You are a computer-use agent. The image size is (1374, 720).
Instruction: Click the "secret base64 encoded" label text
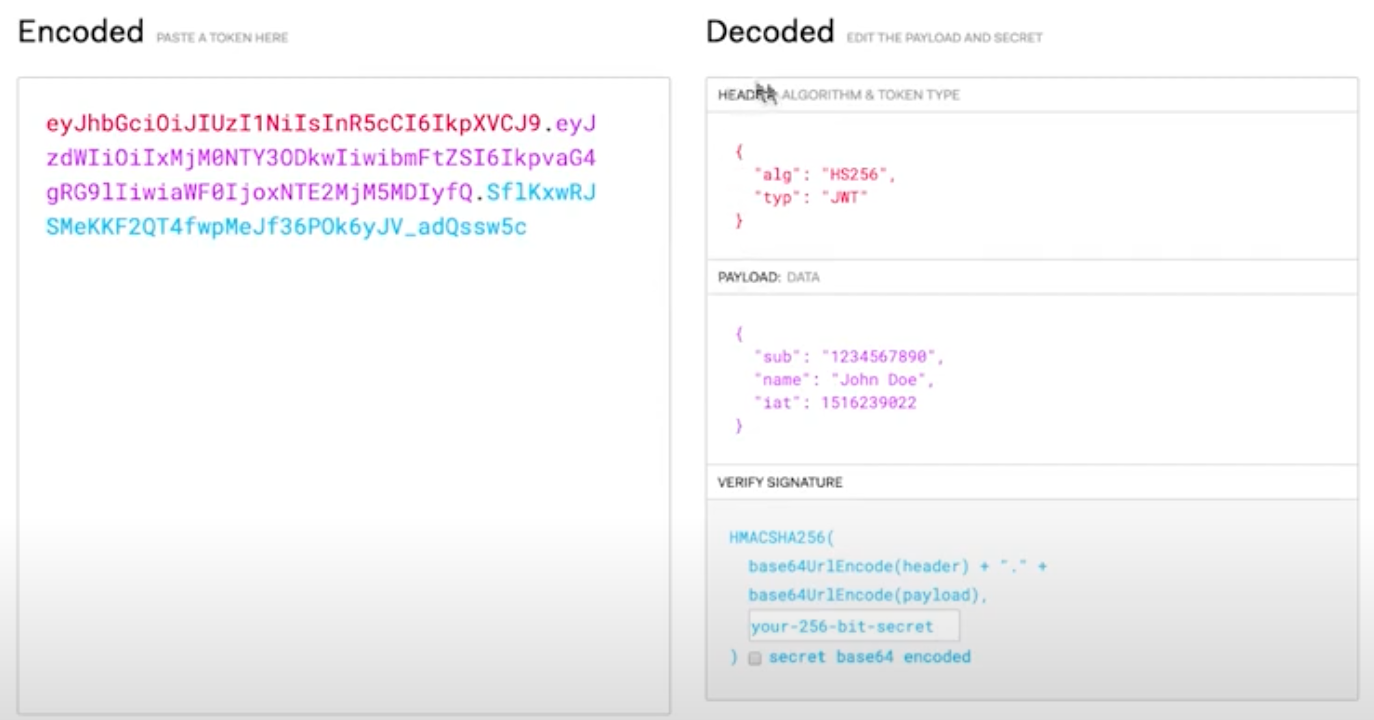point(869,657)
